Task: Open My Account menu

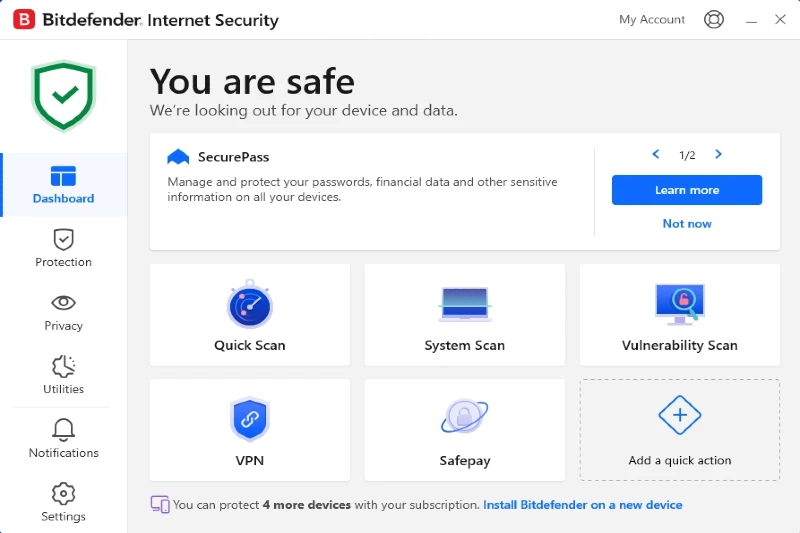Action: (652, 20)
